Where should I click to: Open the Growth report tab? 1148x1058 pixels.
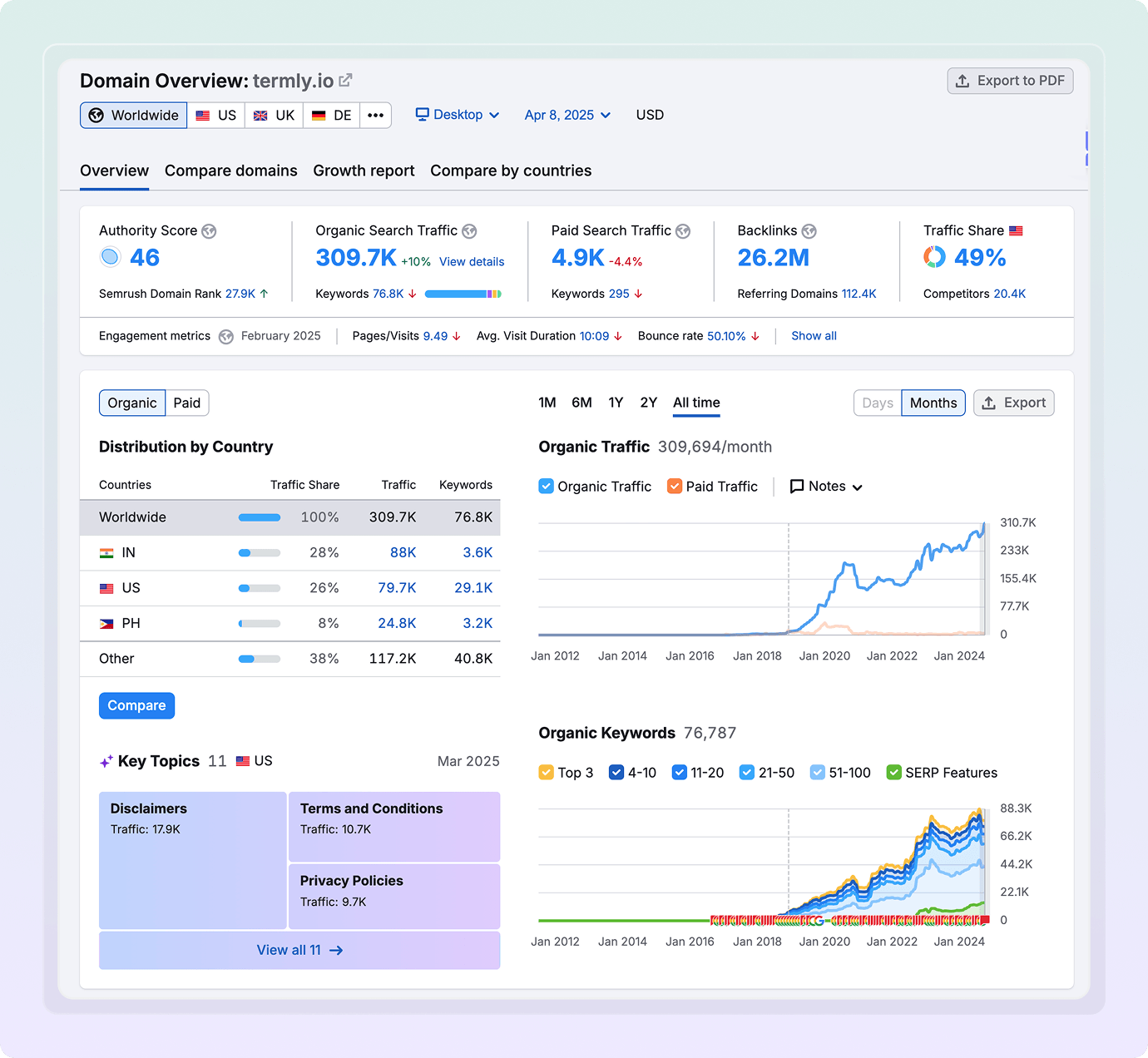pyautogui.click(x=364, y=171)
